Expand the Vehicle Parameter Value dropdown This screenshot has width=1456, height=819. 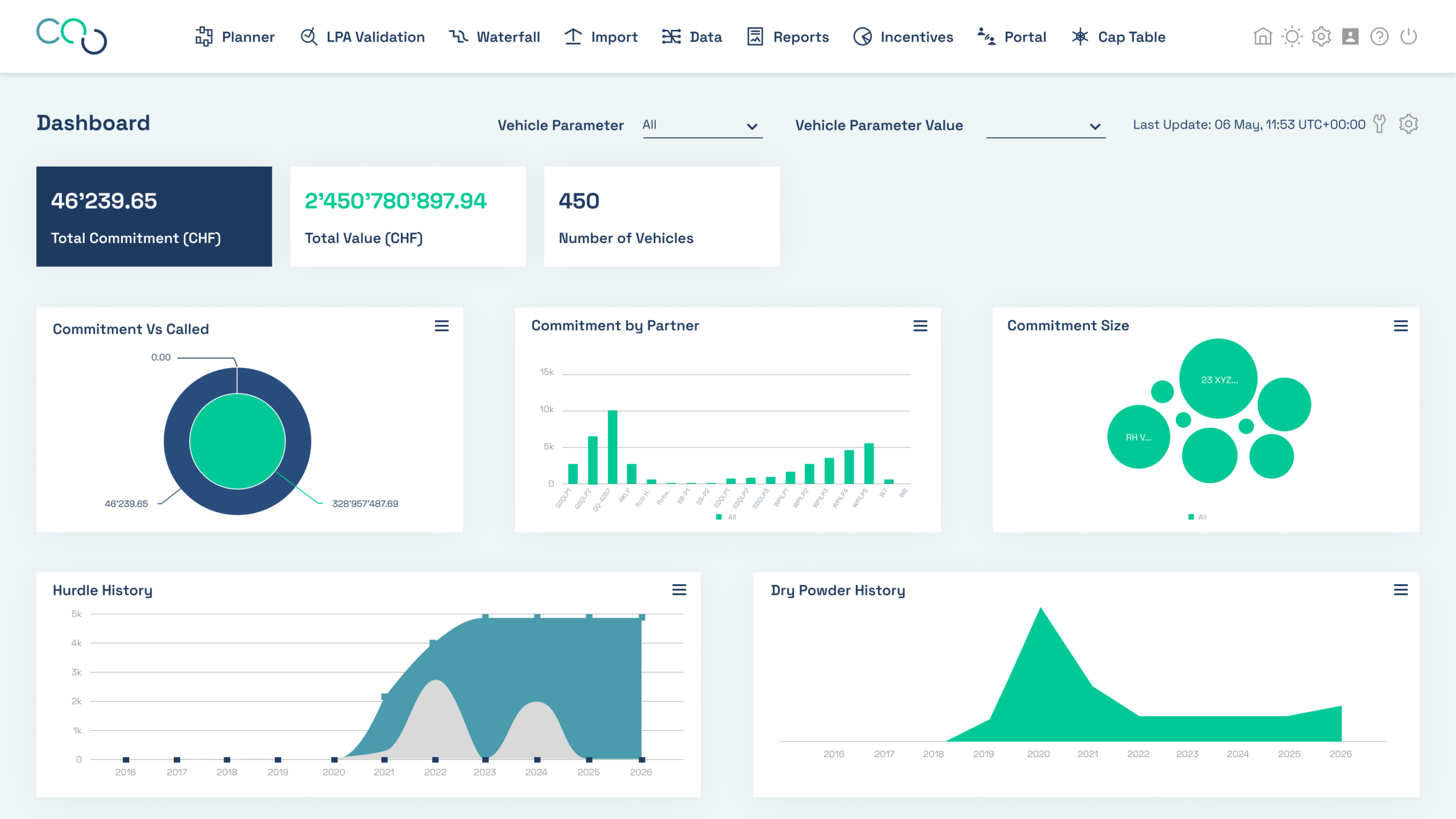(1046, 126)
